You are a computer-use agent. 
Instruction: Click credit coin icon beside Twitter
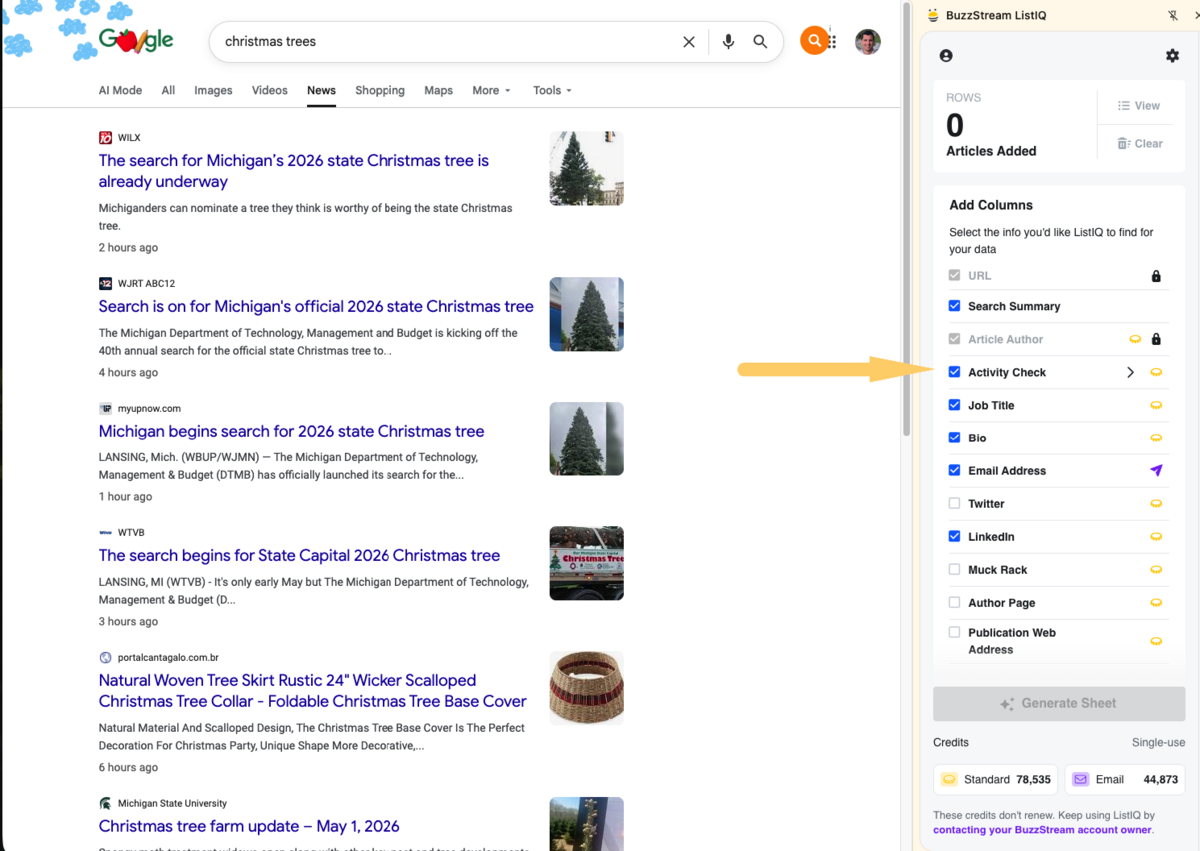click(x=1156, y=504)
